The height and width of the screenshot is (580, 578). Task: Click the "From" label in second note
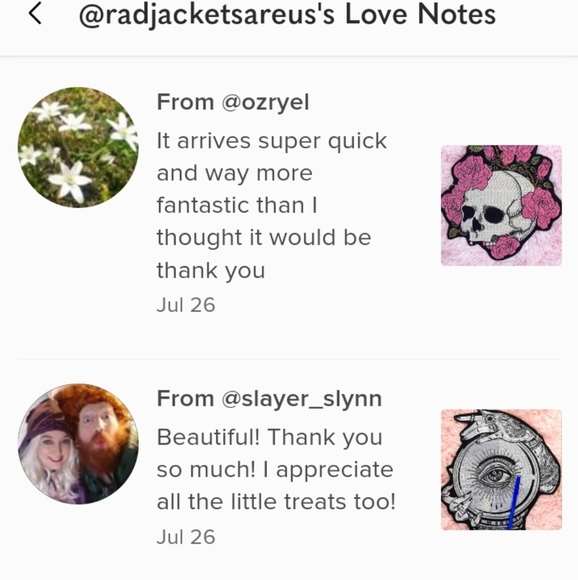[185, 399]
